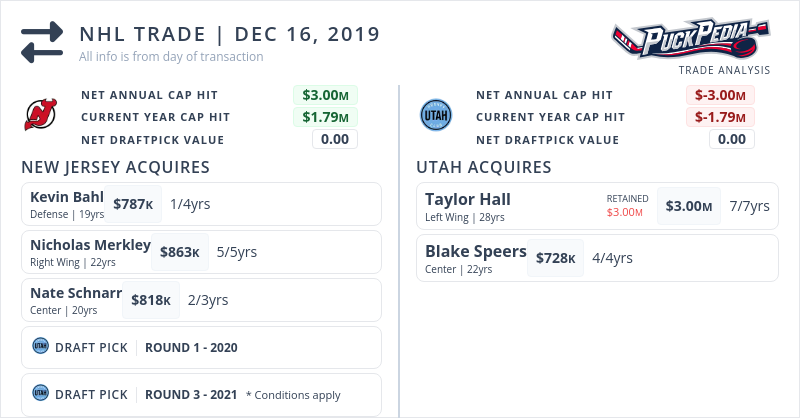The image size is (800, 418).
Task: Click Kevin Bahl's $787K cap hit badge
Action: pyautogui.click(x=133, y=204)
